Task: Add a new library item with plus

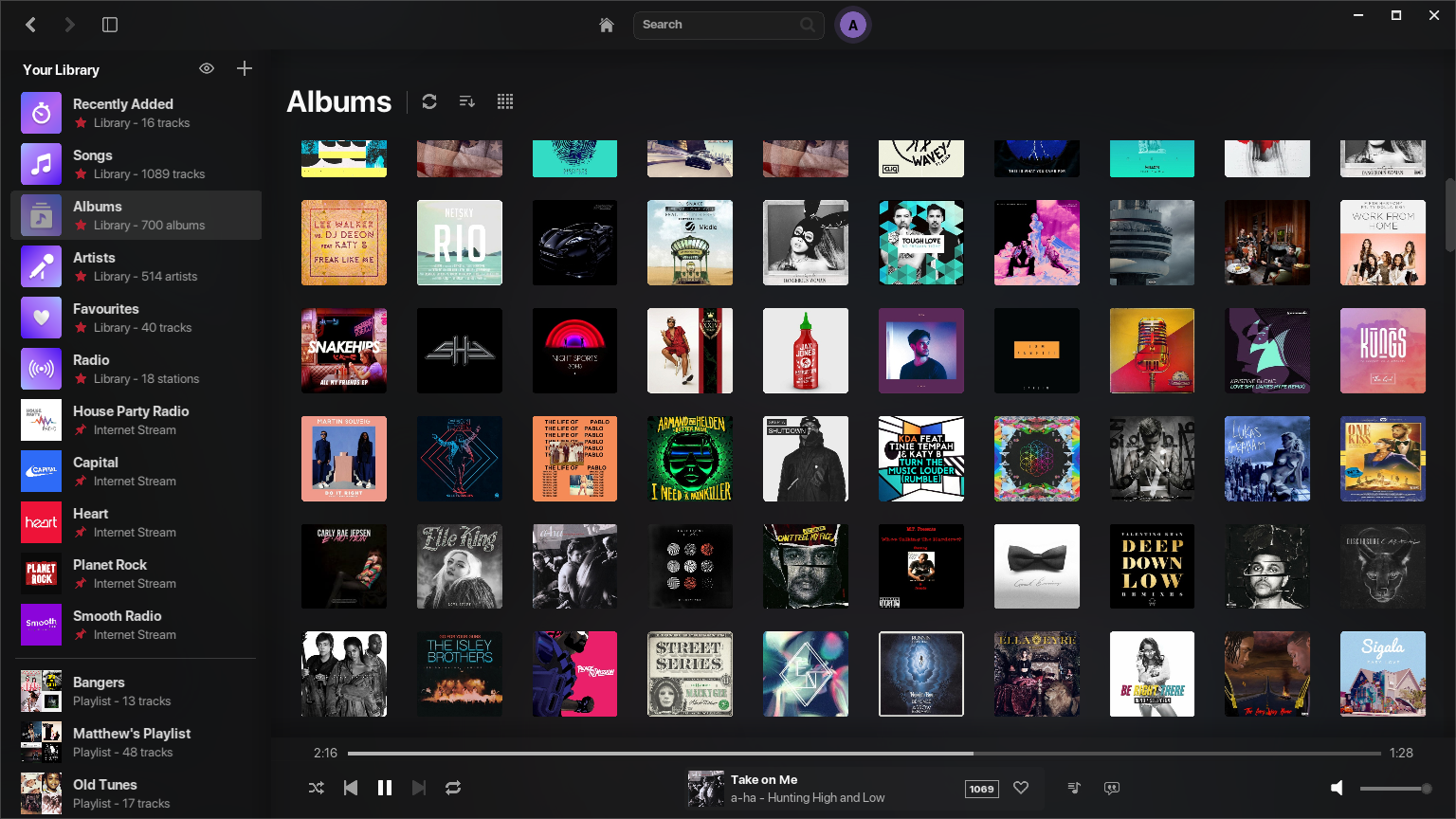Action: [245, 68]
